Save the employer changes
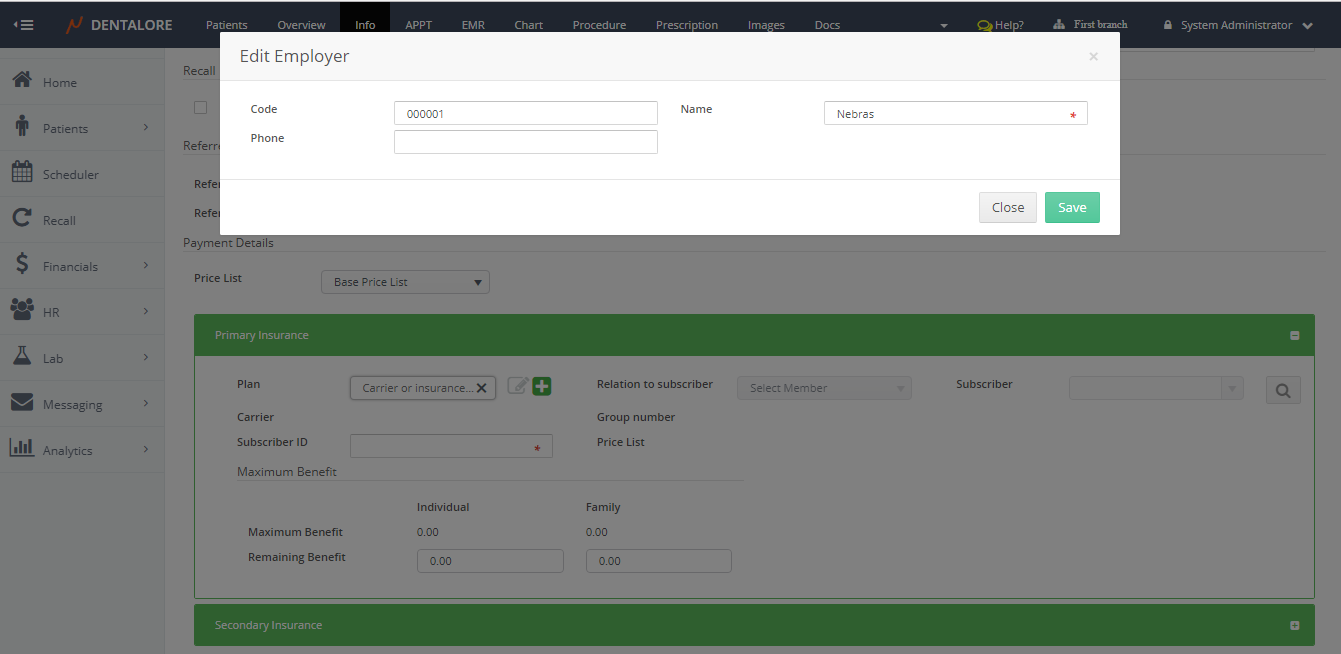The width and height of the screenshot is (1341, 654). (1072, 208)
